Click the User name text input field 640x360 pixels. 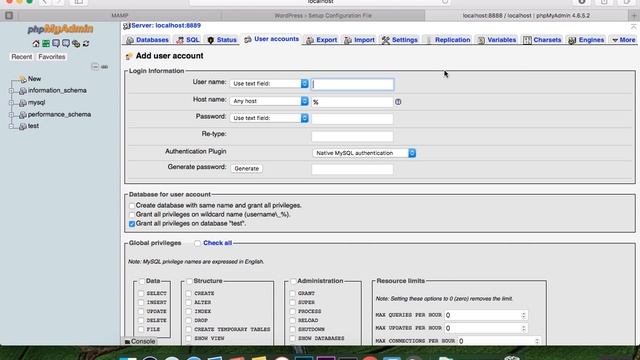pos(353,84)
